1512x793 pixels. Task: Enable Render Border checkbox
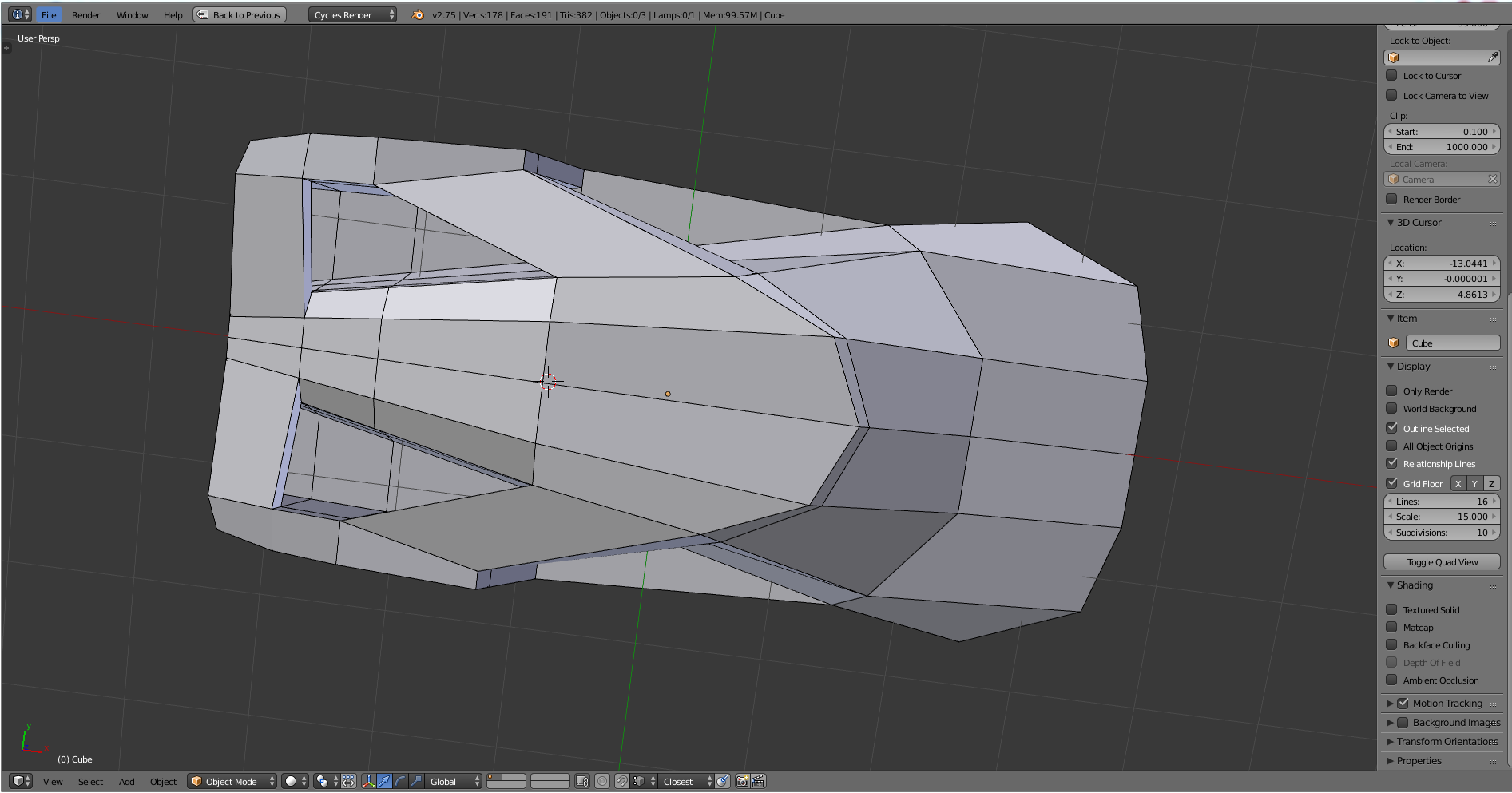coord(1391,199)
